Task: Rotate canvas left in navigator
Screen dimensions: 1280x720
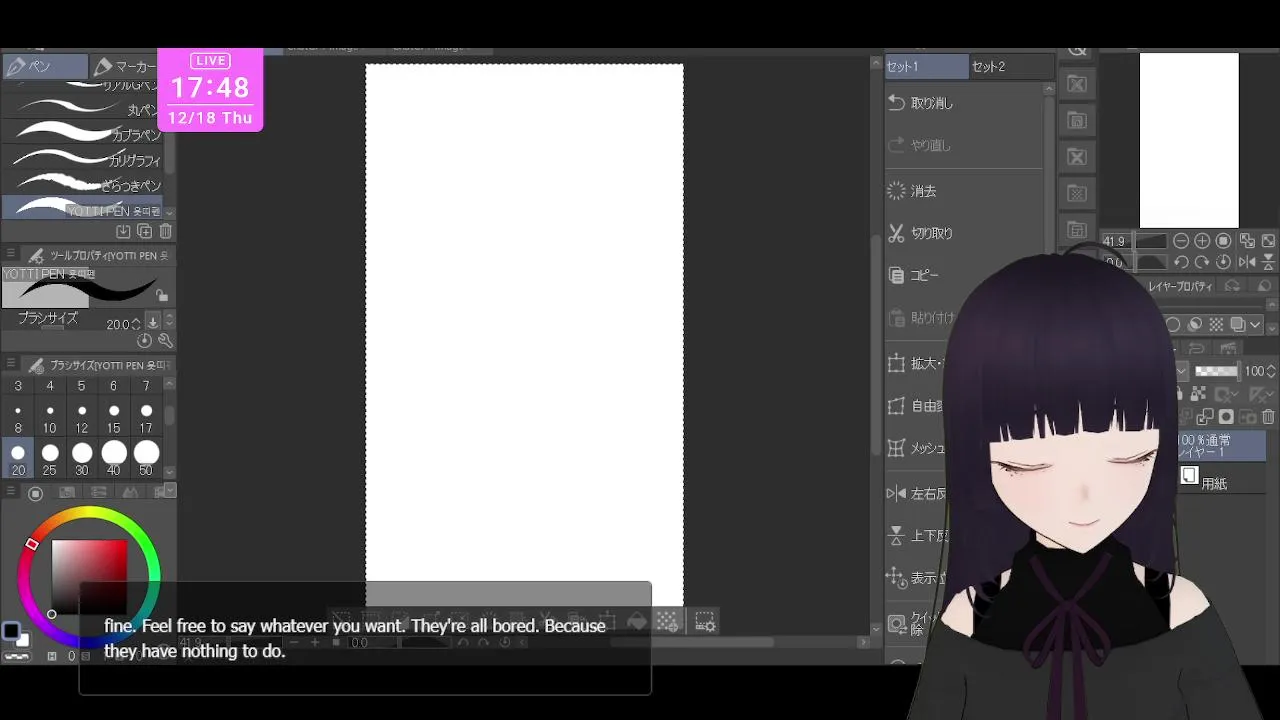Action: click(1181, 262)
